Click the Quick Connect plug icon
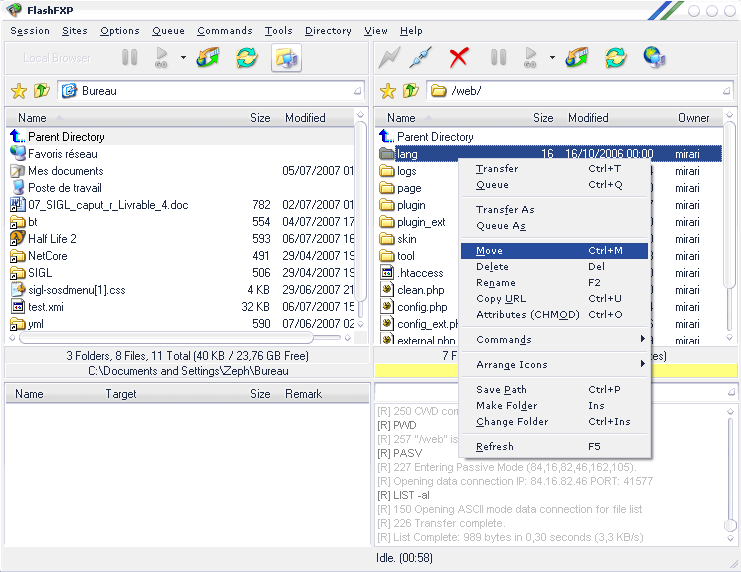741x572 pixels. (x=420, y=58)
